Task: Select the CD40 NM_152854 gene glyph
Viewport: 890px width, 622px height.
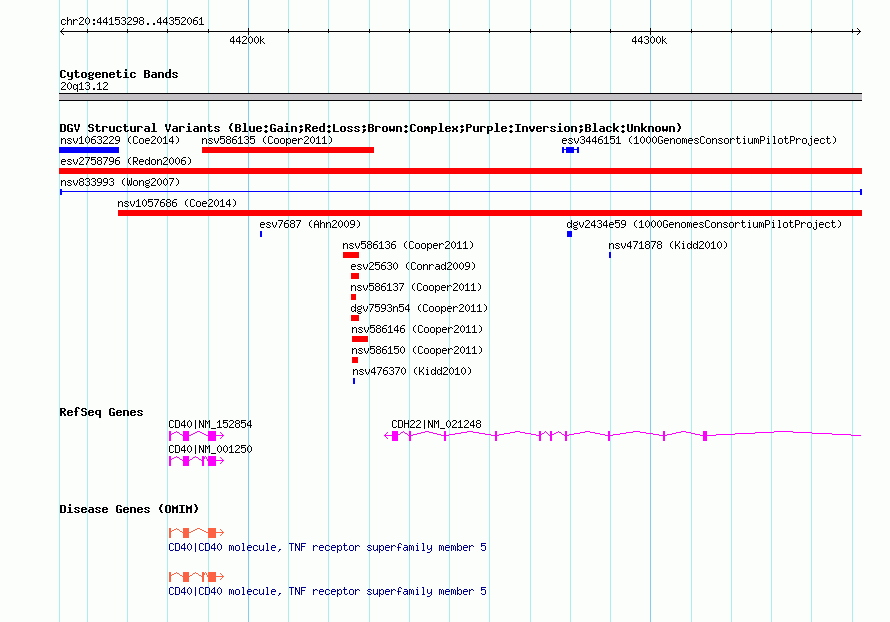Action: click(196, 436)
